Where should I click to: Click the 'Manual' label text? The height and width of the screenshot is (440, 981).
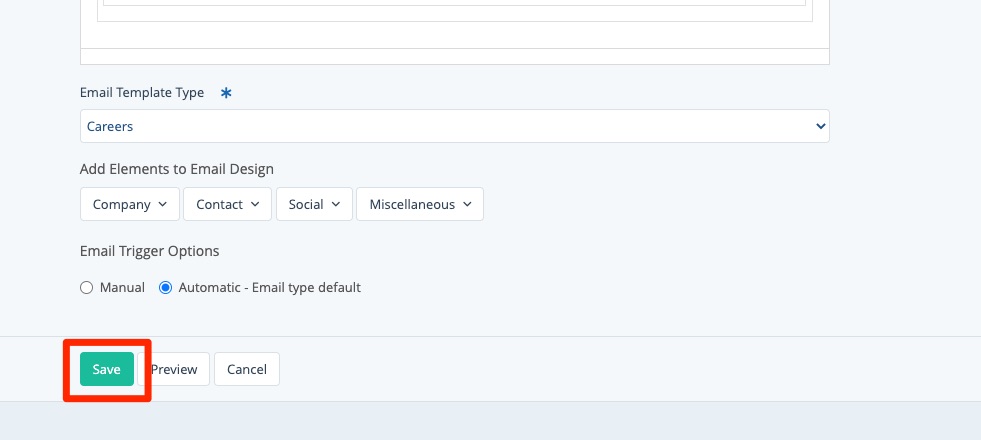(x=122, y=288)
